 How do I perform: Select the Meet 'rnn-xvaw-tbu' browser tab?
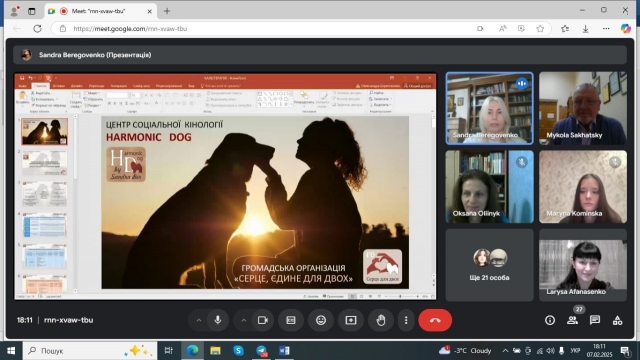pos(100,11)
